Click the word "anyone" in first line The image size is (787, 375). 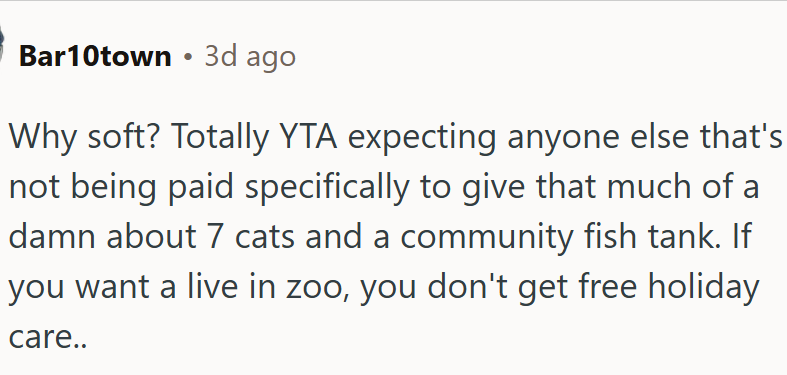click(563, 138)
